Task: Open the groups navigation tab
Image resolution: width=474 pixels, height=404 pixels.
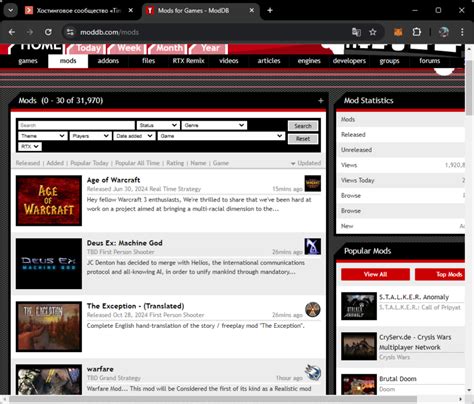Action: [389, 61]
